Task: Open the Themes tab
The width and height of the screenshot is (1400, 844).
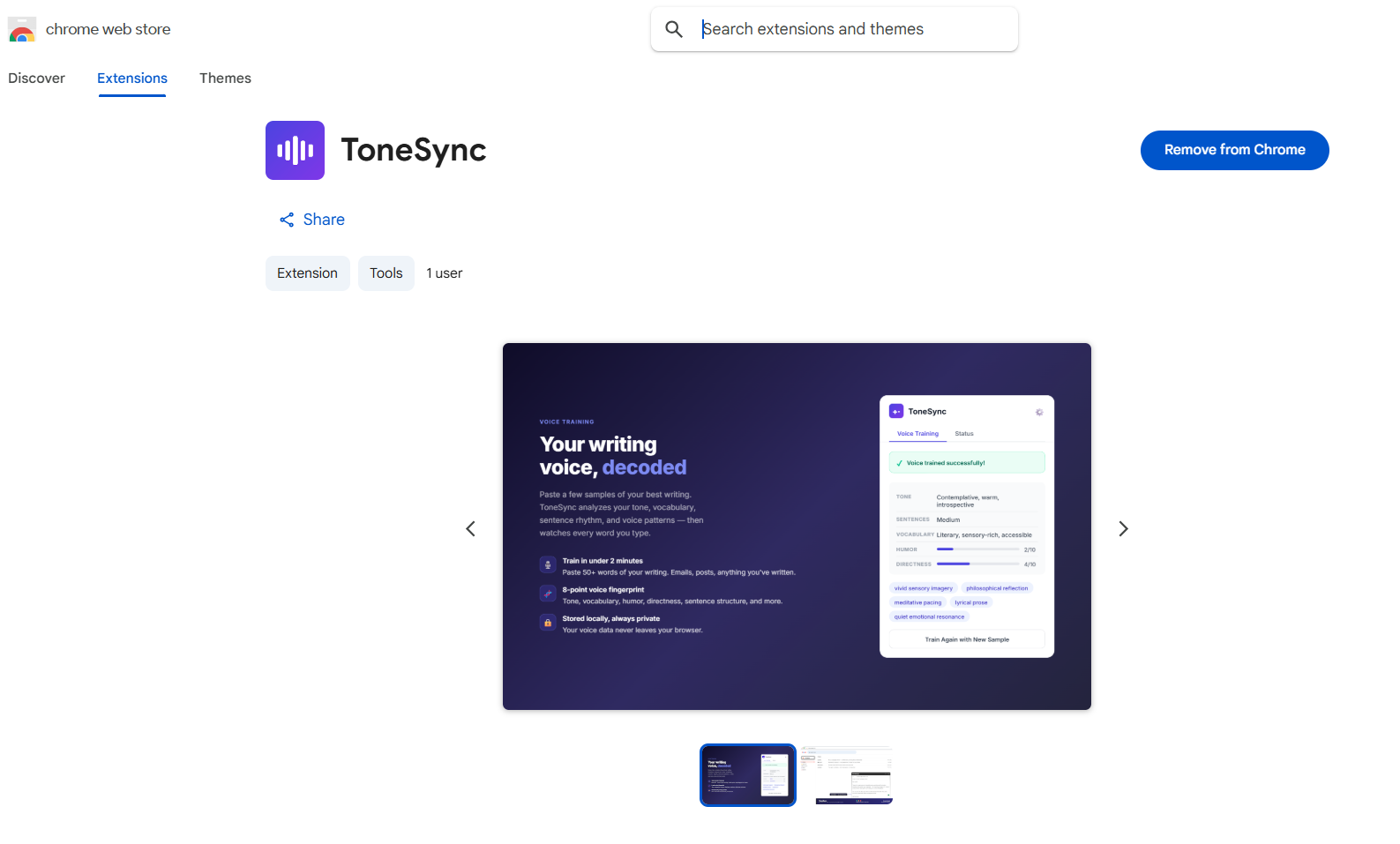Action: click(225, 78)
